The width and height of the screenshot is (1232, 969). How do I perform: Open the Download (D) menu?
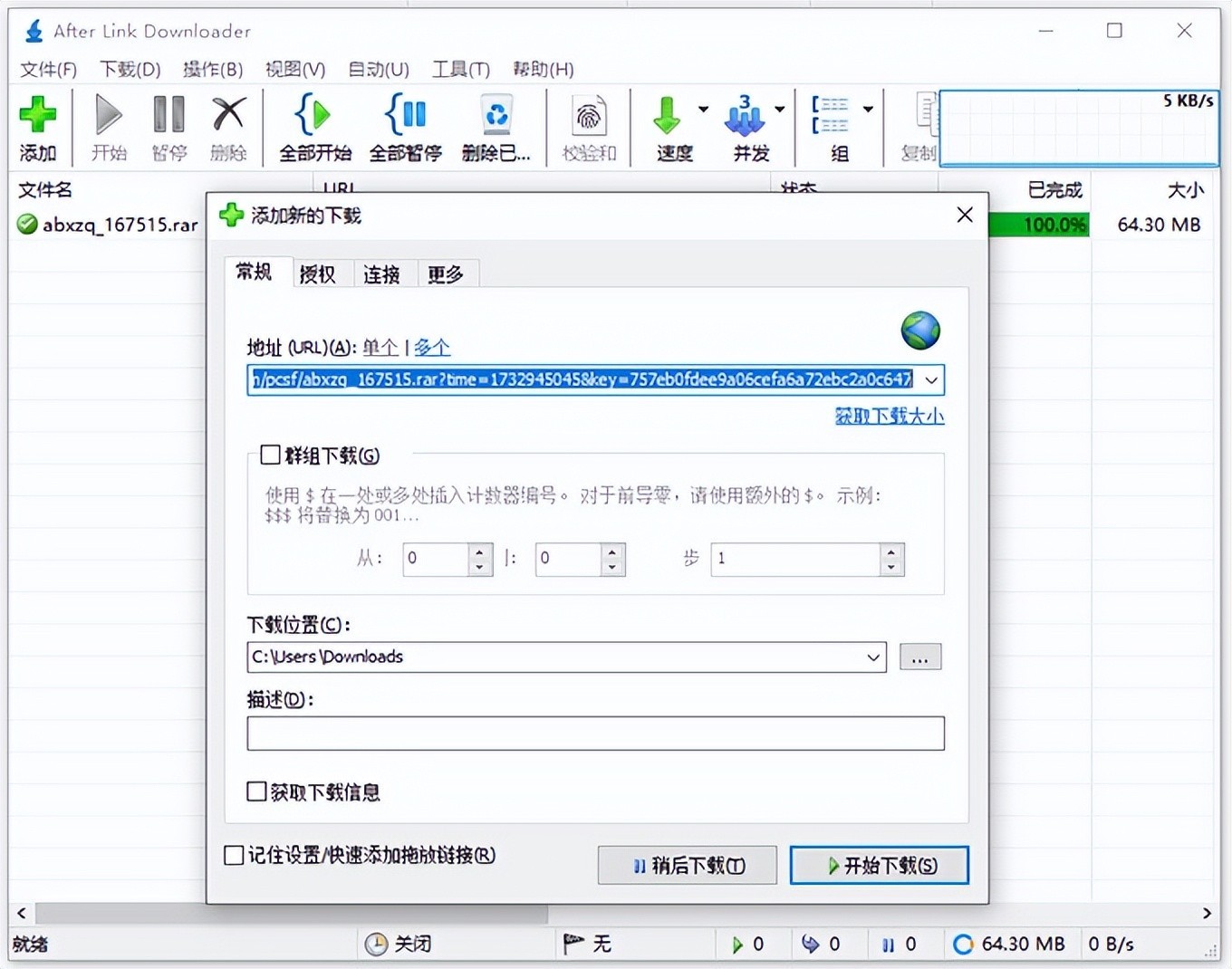click(x=130, y=70)
